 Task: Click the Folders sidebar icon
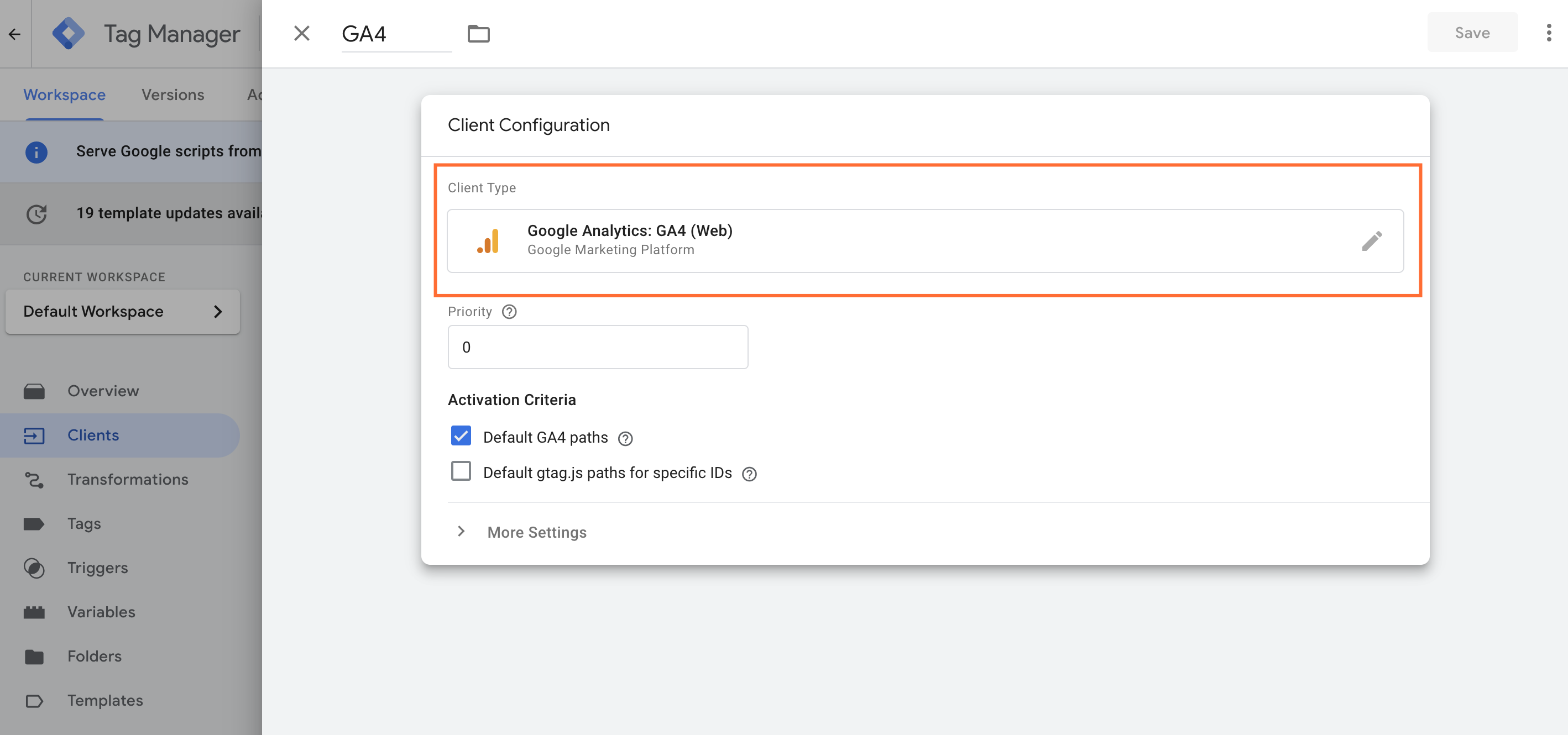click(34, 657)
